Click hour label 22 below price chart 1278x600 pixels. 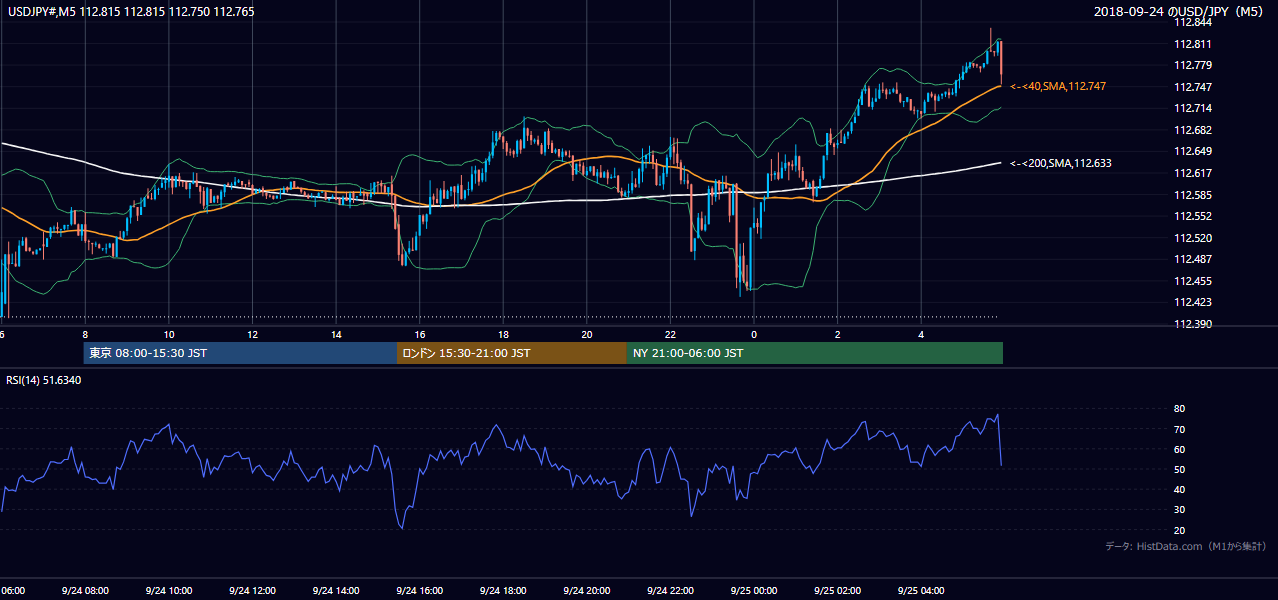[670, 334]
